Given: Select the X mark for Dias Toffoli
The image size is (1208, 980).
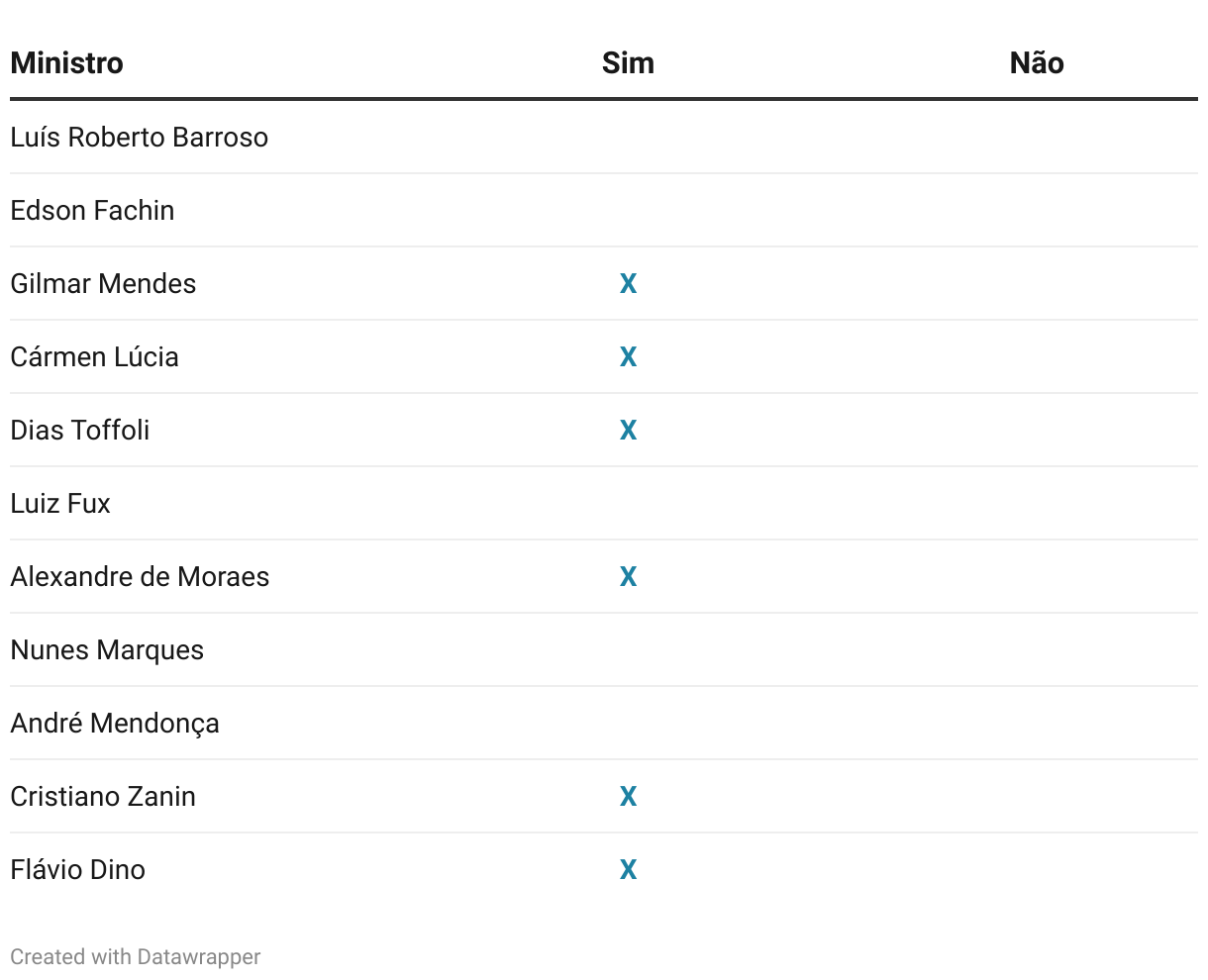Looking at the screenshot, I should [x=628, y=431].
